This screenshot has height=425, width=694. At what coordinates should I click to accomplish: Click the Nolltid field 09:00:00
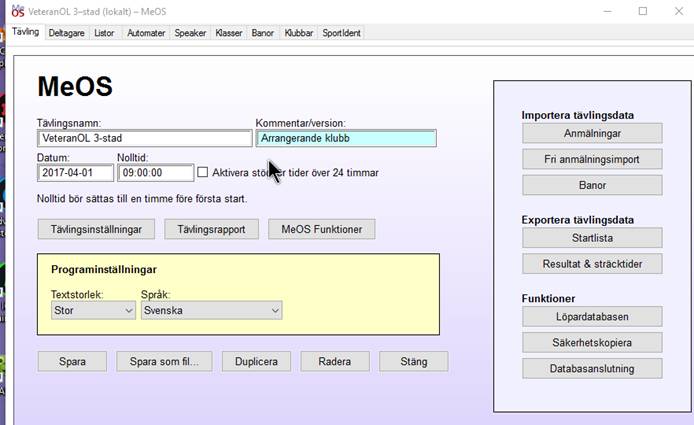click(155, 173)
